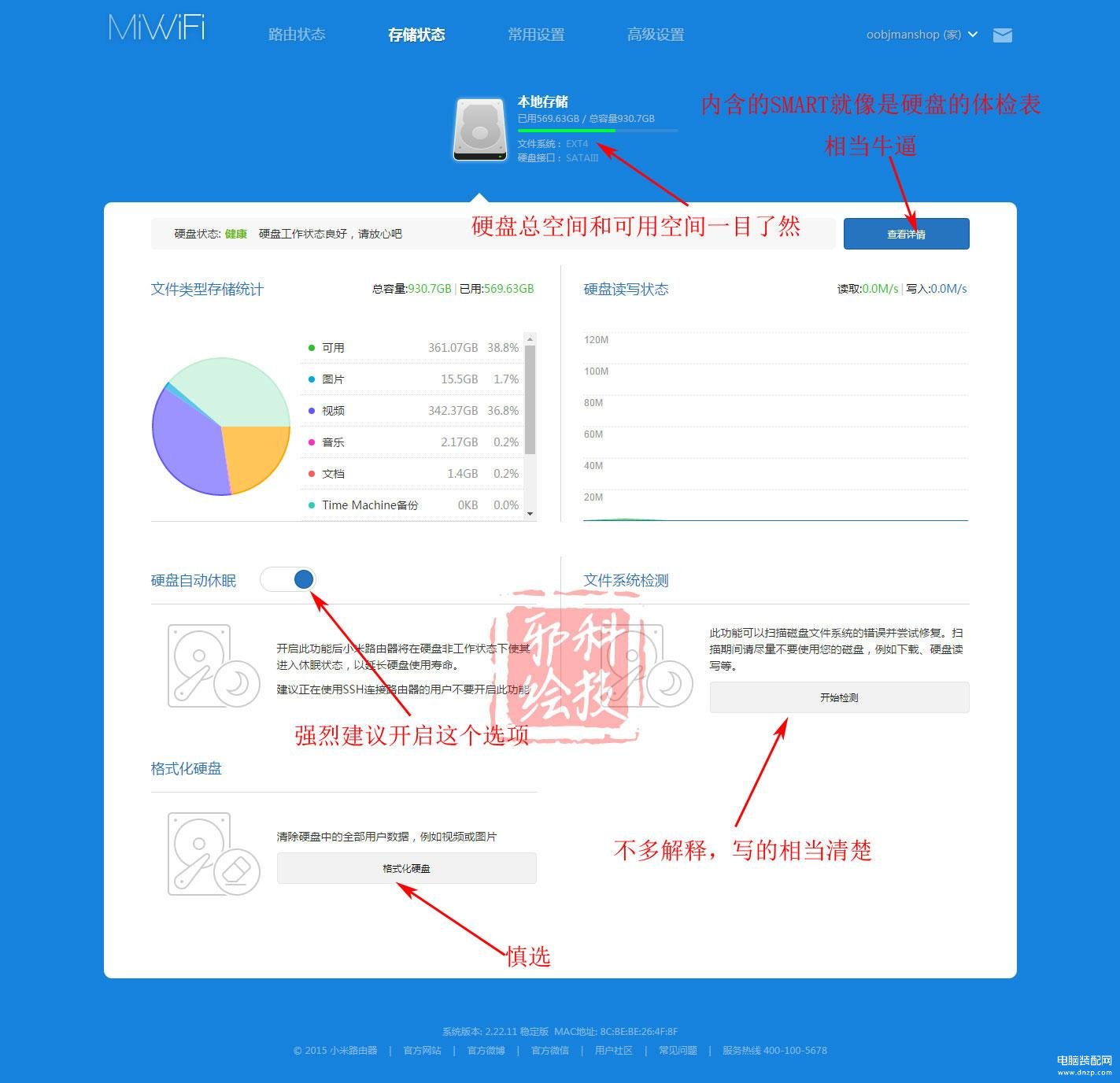Select the 图片 row in file list
Screen dimensions: 1120x1083
[412, 379]
